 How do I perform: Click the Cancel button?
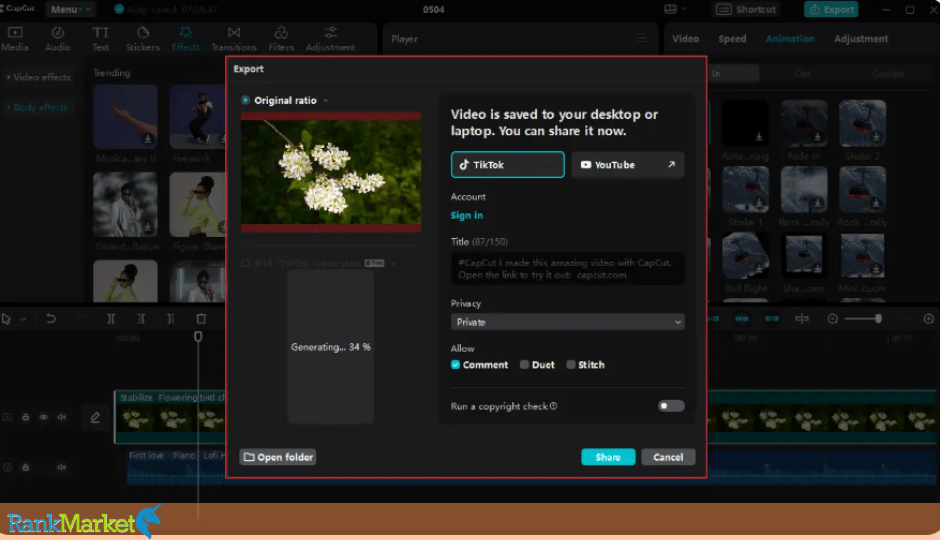coord(668,457)
